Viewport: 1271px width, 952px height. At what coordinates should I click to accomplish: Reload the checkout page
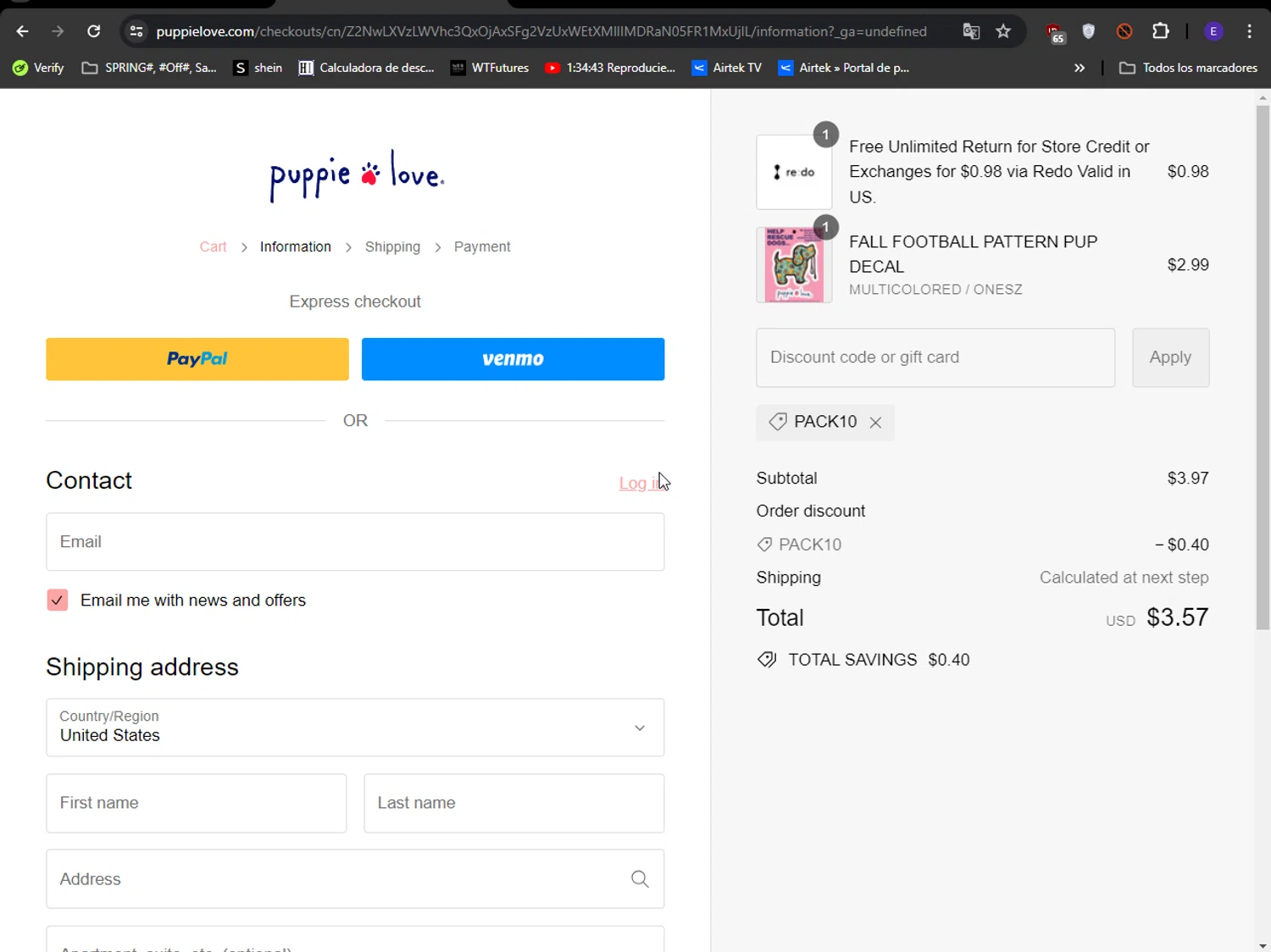pyautogui.click(x=94, y=31)
